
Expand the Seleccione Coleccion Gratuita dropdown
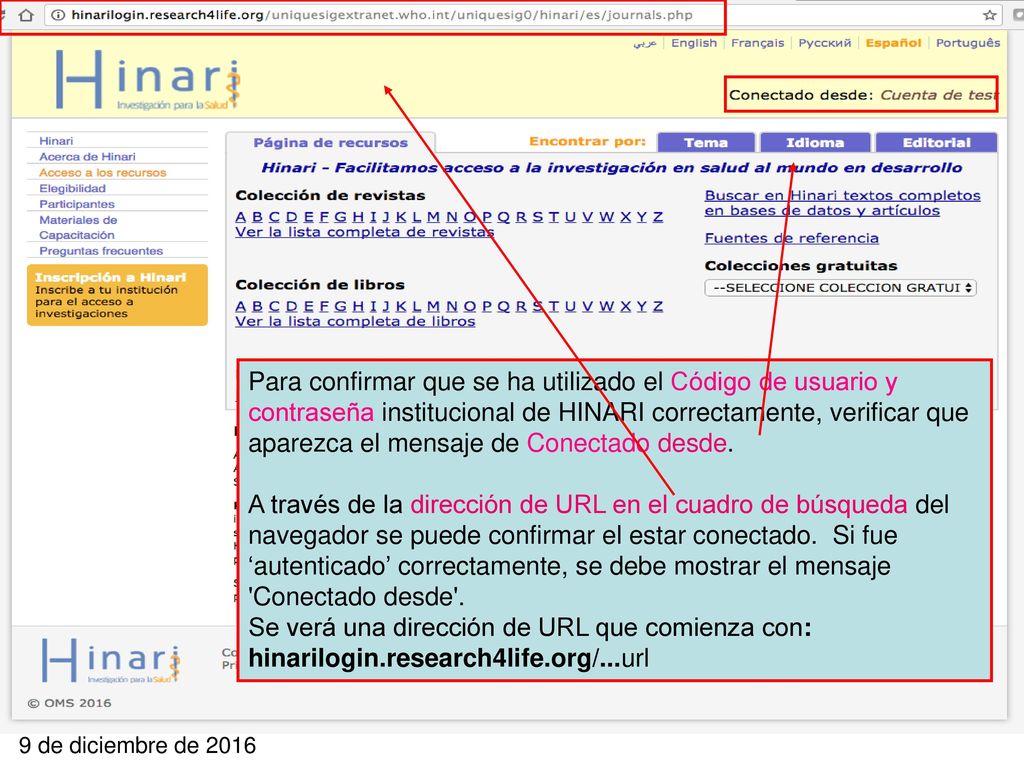[x=840, y=288]
